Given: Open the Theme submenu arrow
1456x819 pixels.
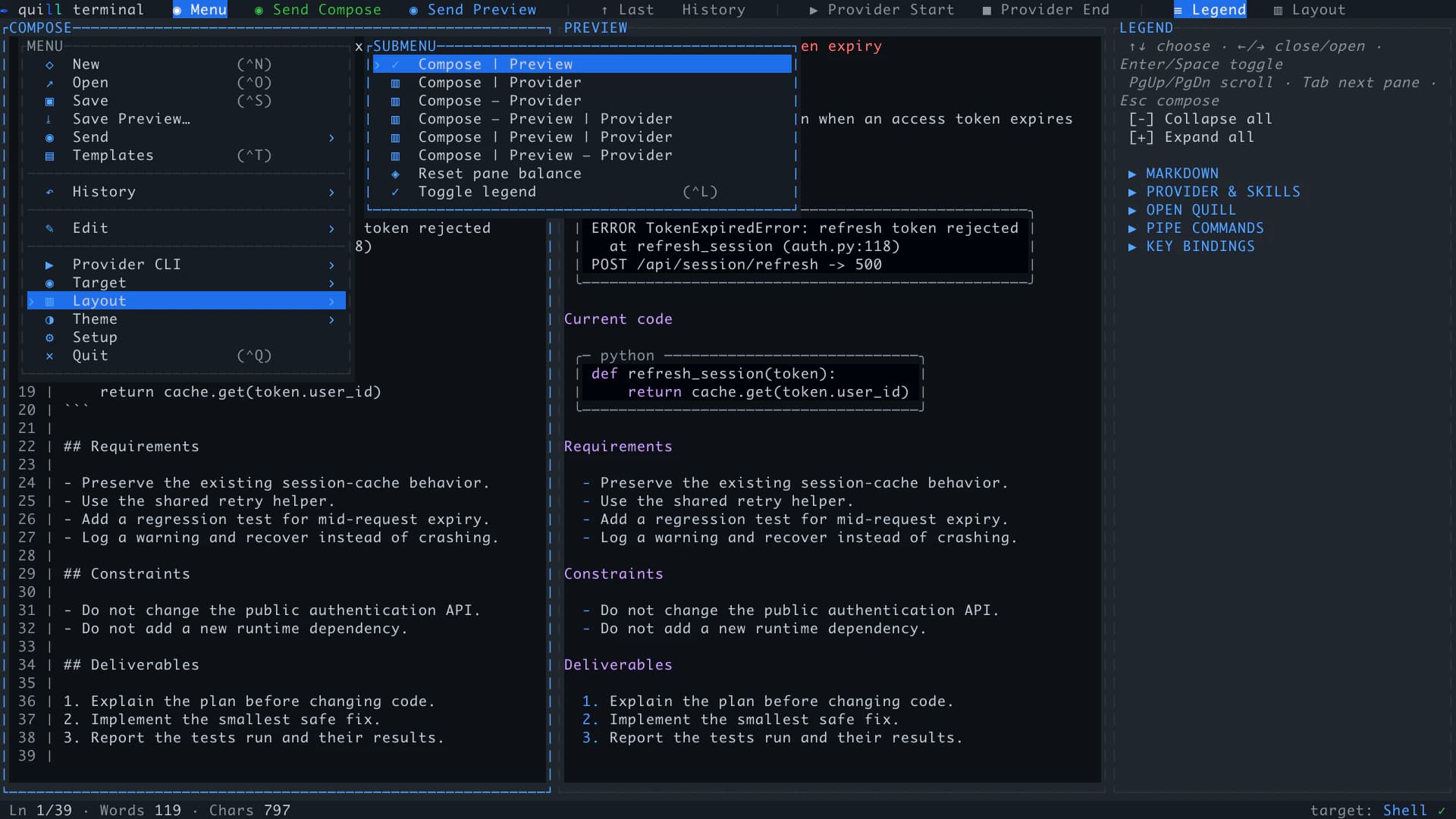Looking at the screenshot, I should 331,319.
